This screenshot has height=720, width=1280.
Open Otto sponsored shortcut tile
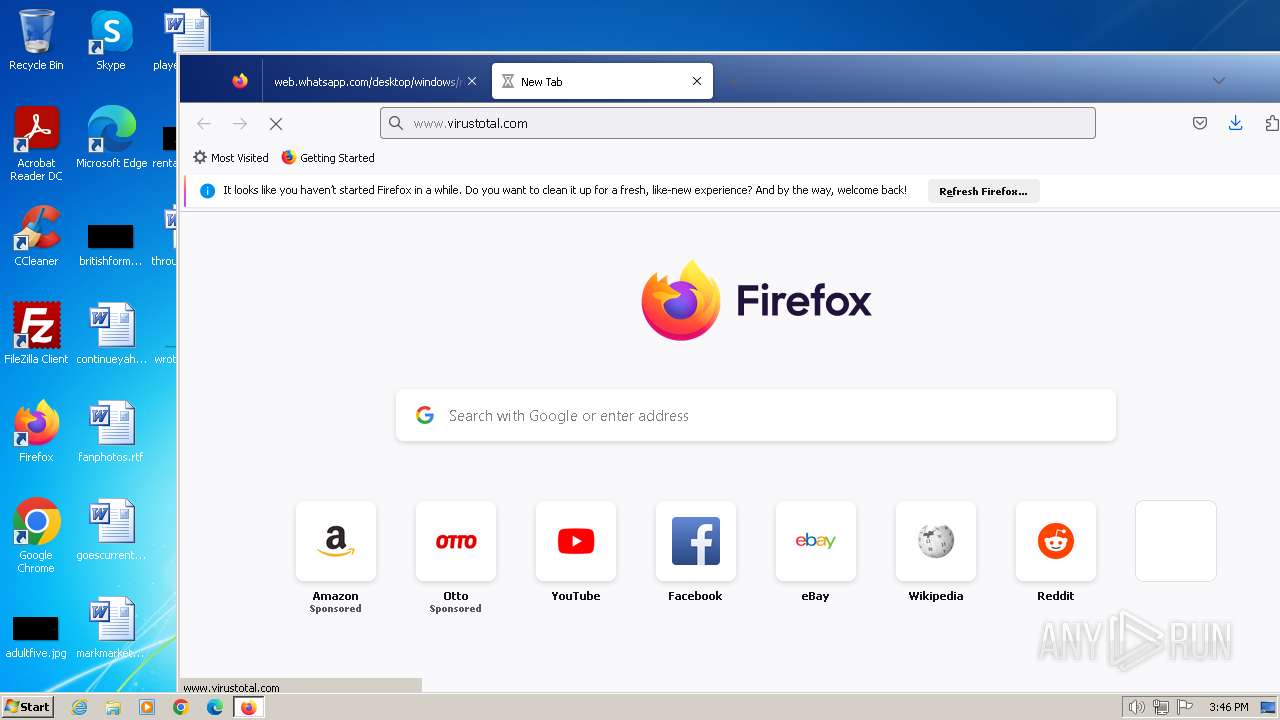(x=456, y=541)
